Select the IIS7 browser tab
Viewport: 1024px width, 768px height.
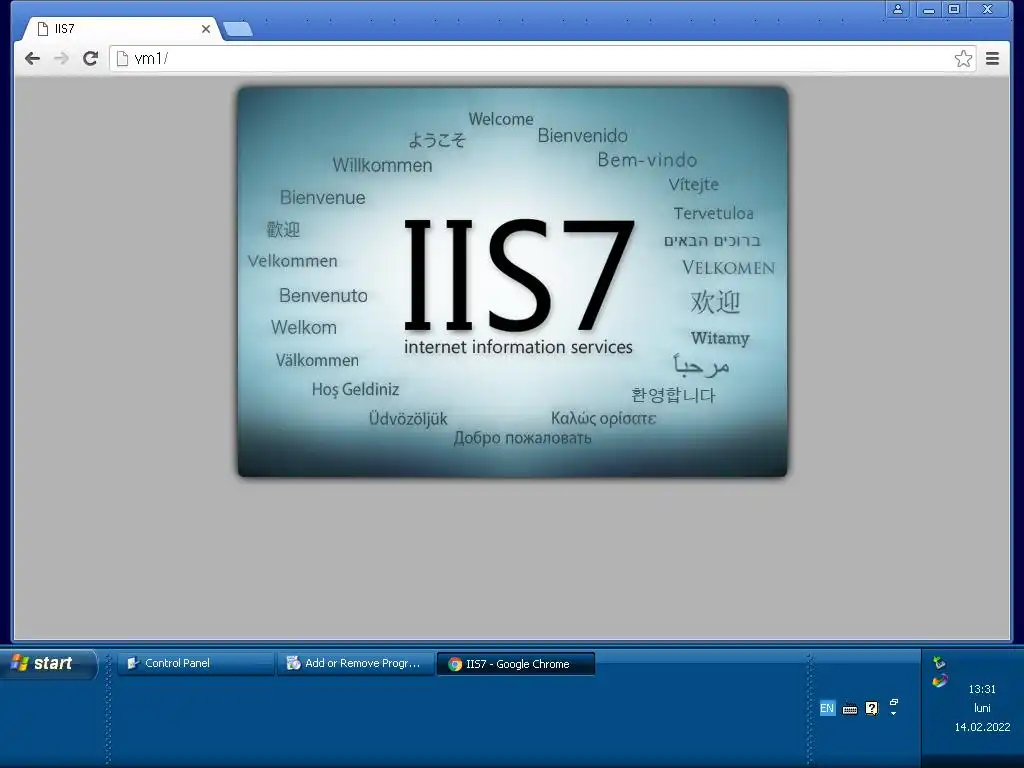click(x=123, y=29)
